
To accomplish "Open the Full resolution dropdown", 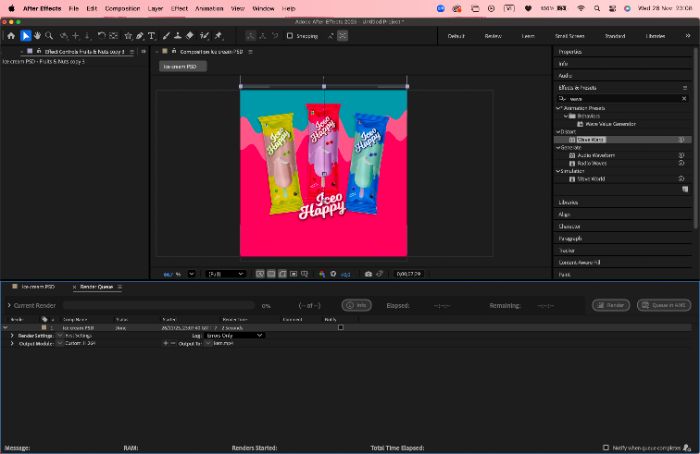I will [x=225, y=274].
